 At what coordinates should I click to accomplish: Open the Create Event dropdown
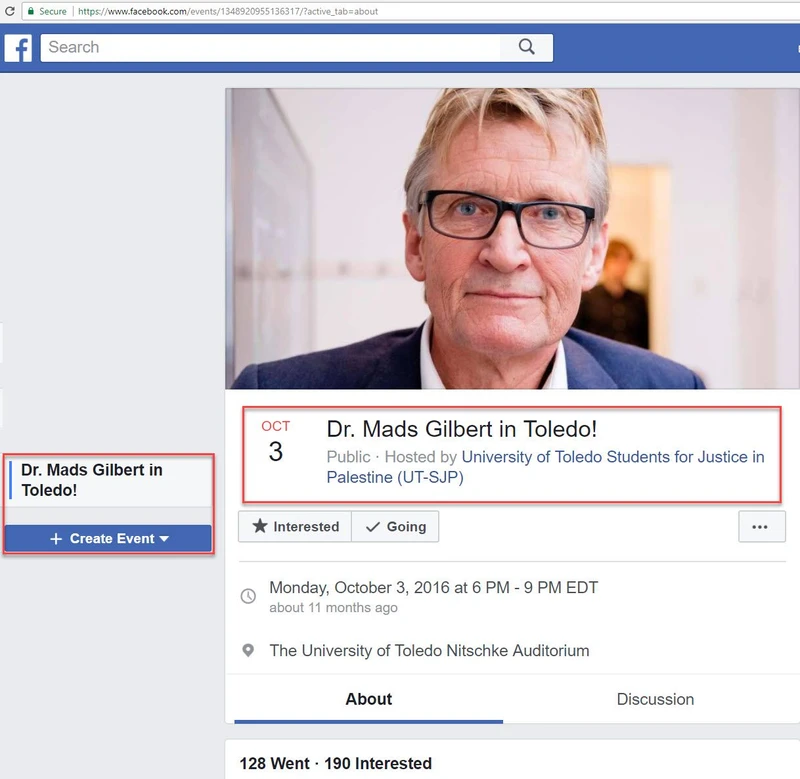coord(108,539)
